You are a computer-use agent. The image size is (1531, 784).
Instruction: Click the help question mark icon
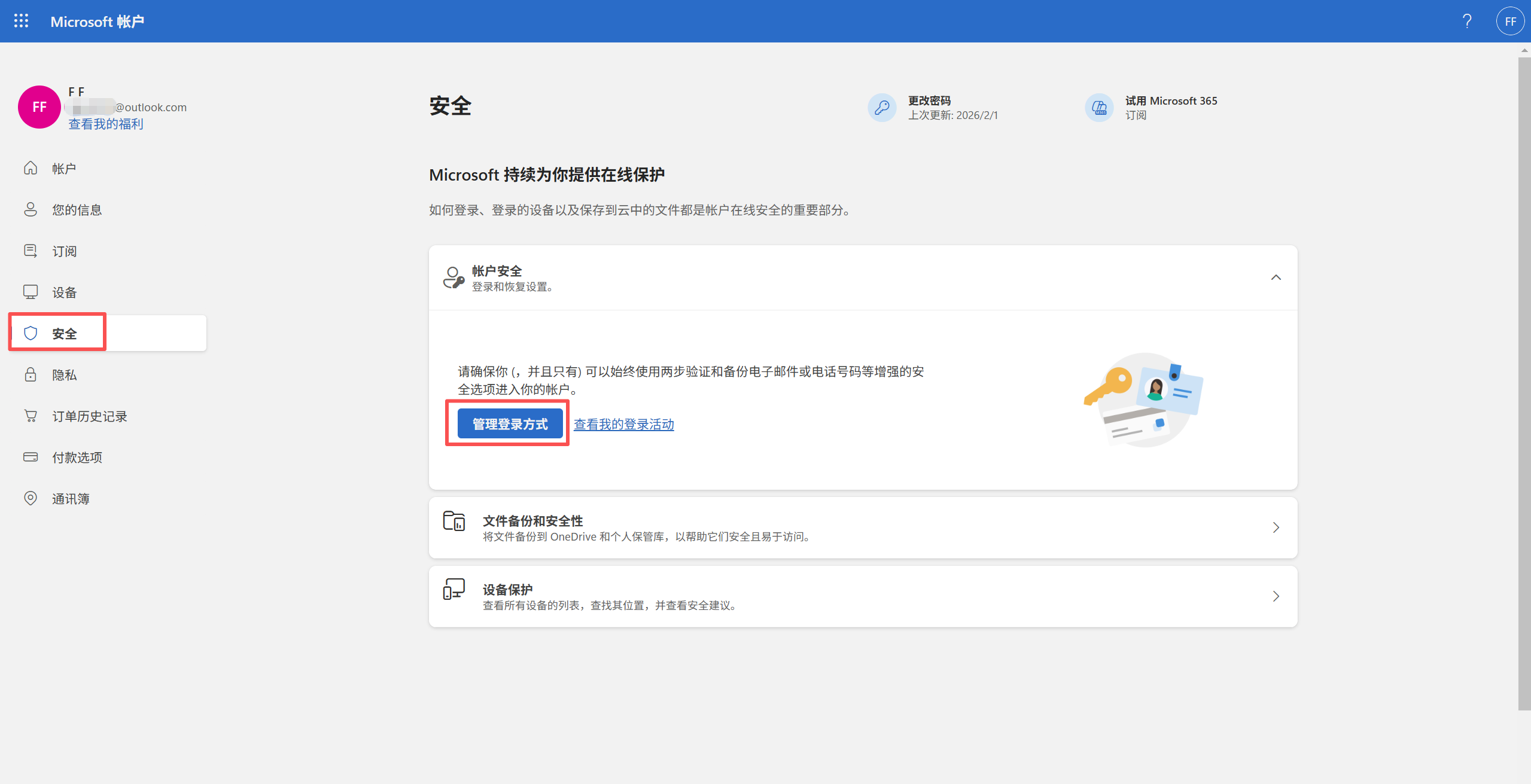(x=1467, y=21)
